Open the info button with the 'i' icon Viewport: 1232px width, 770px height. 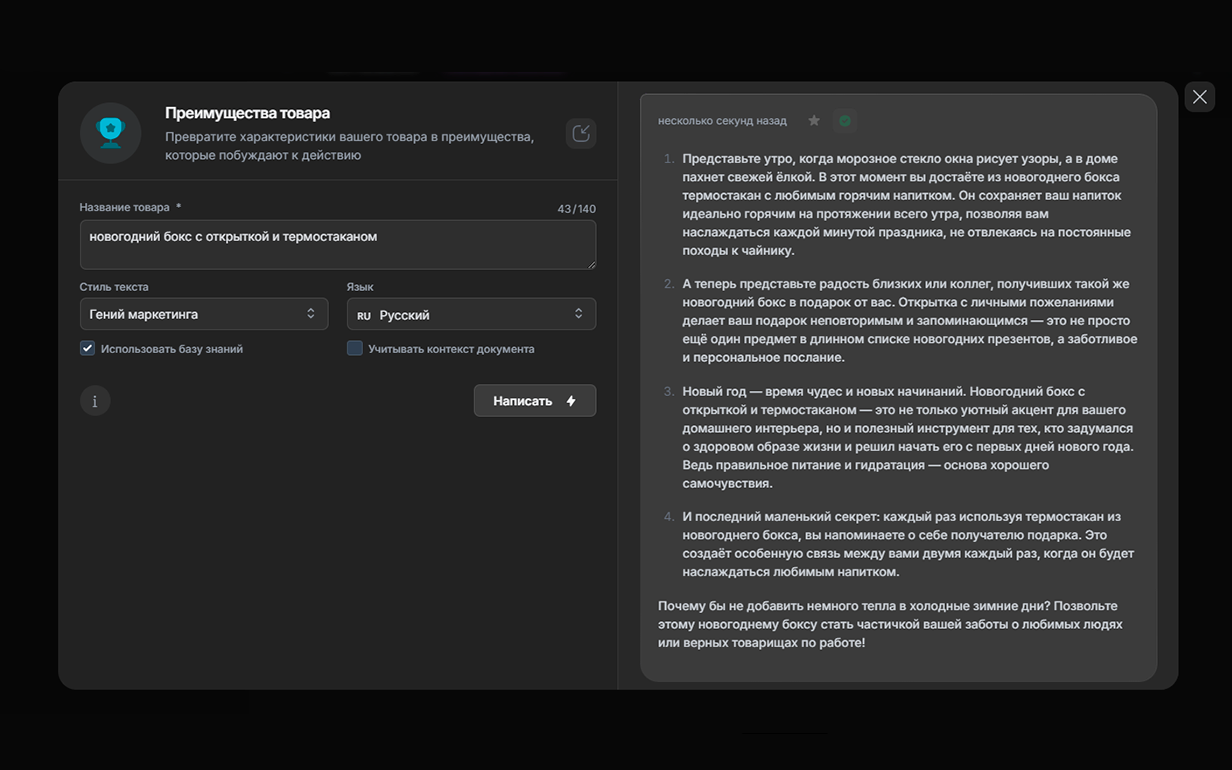click(95, 401)
